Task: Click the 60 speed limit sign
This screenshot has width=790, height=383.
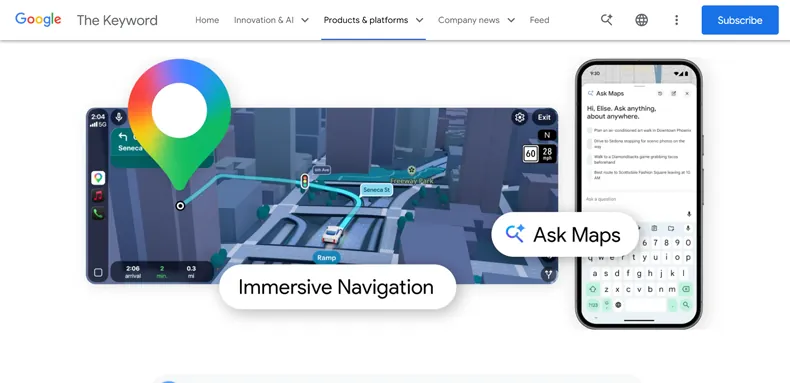Action: point(531,153)
